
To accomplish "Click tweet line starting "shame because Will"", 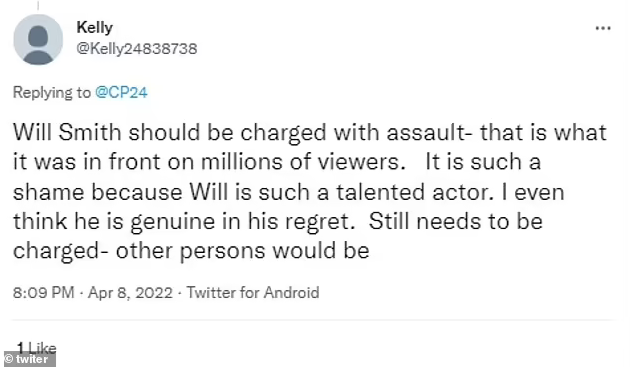I will (x=288, y=192).
